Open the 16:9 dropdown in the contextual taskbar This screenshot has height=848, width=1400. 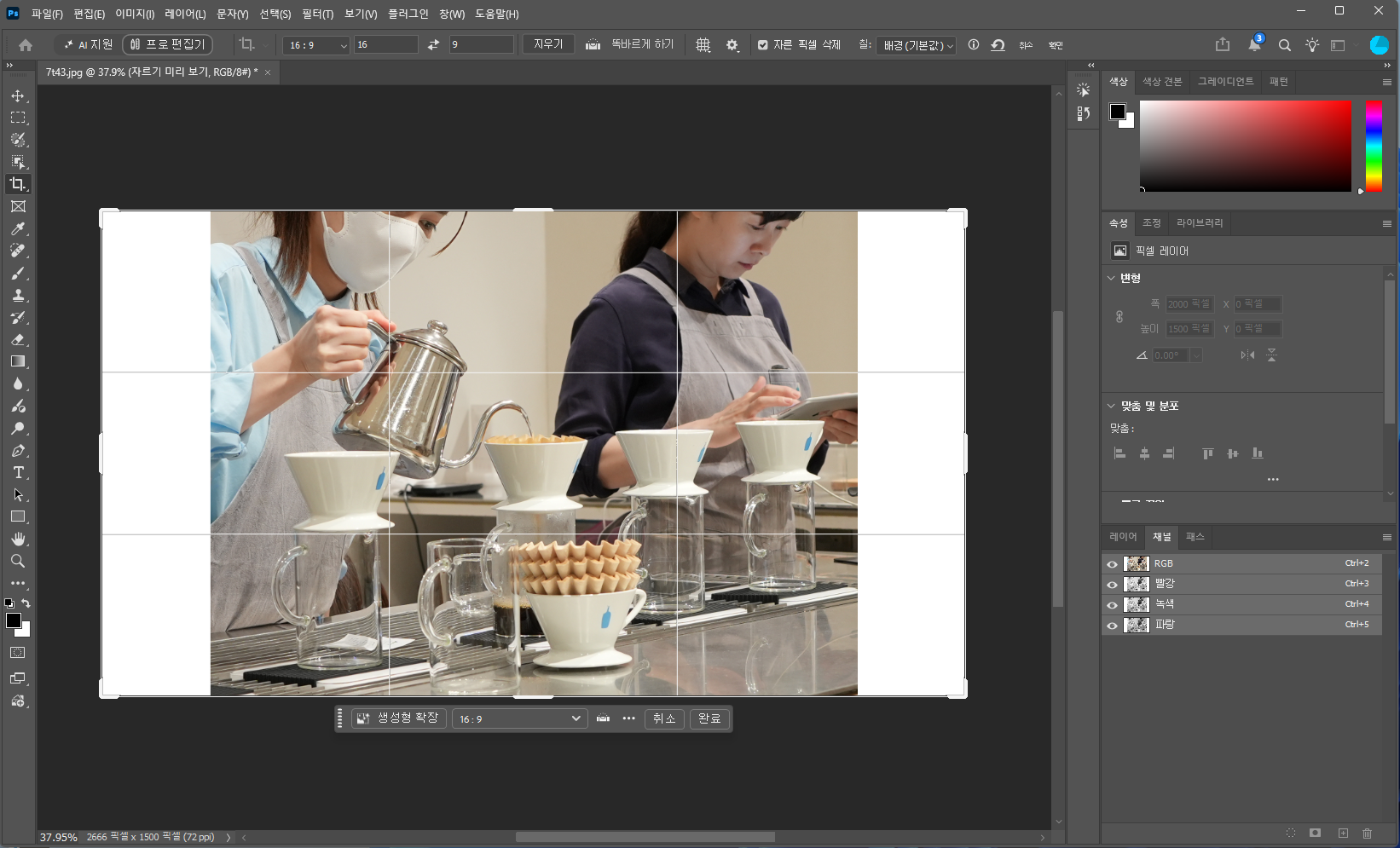point(519,718)
